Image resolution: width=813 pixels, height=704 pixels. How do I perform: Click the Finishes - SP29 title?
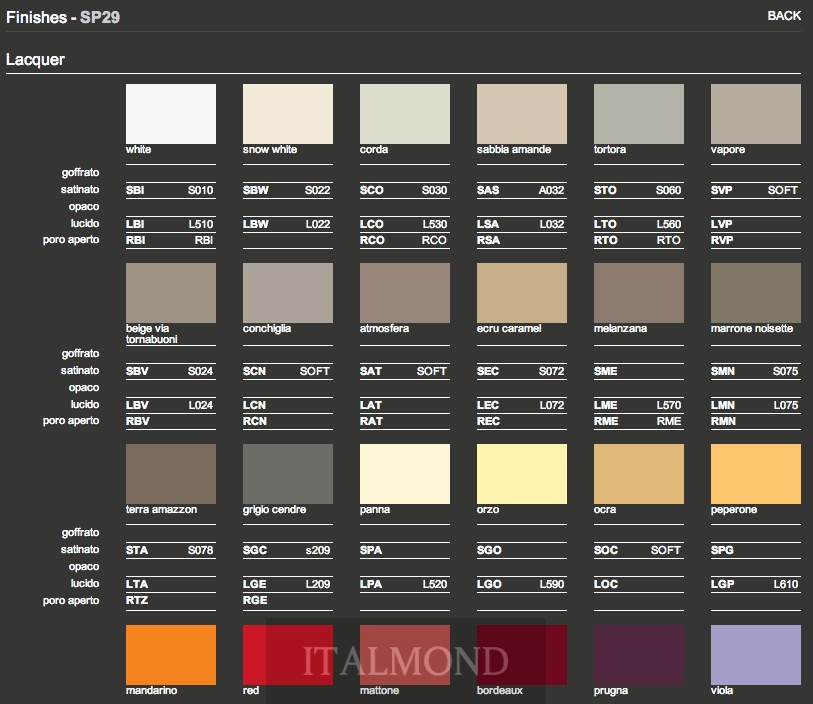click(63, 17)
